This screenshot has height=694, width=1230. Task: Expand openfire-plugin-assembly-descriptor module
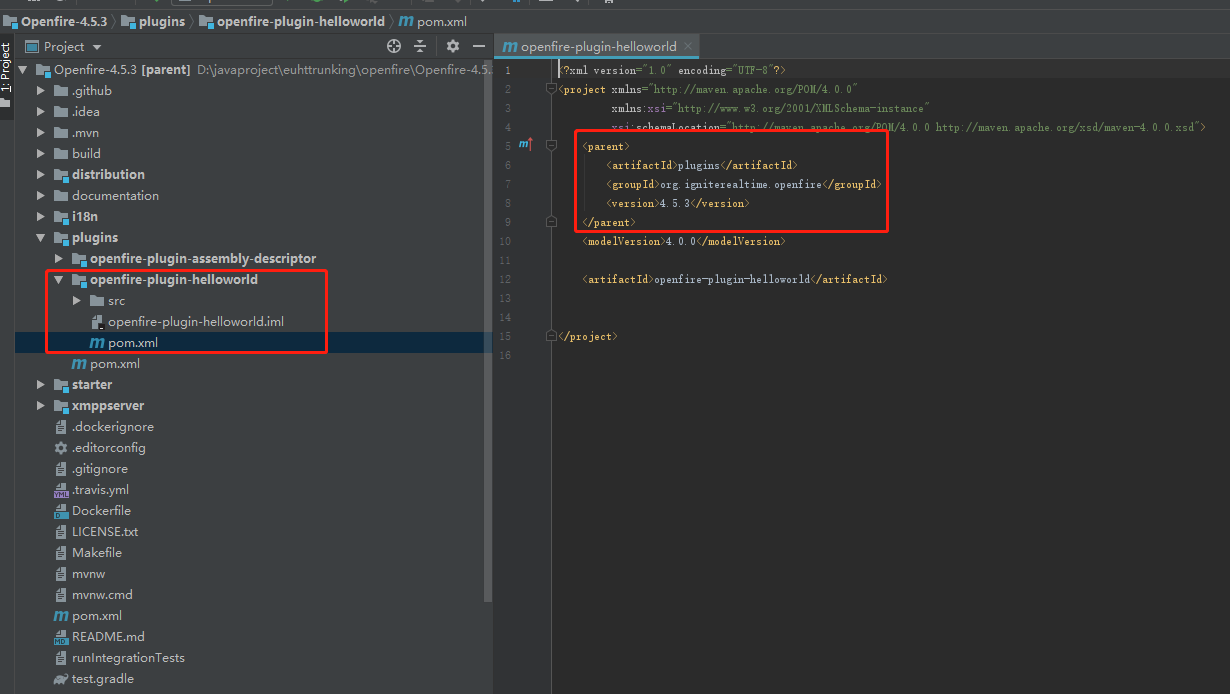[59, 259]
